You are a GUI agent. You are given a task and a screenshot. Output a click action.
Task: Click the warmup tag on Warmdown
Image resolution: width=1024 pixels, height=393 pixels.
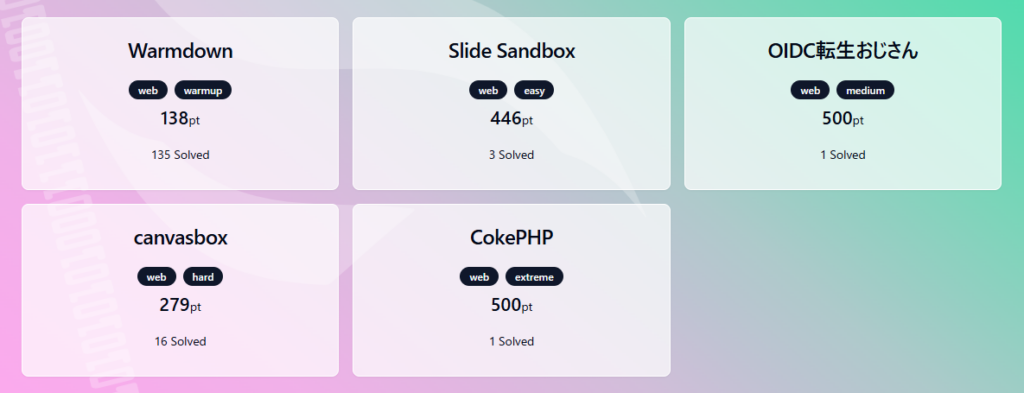[203, 91]
